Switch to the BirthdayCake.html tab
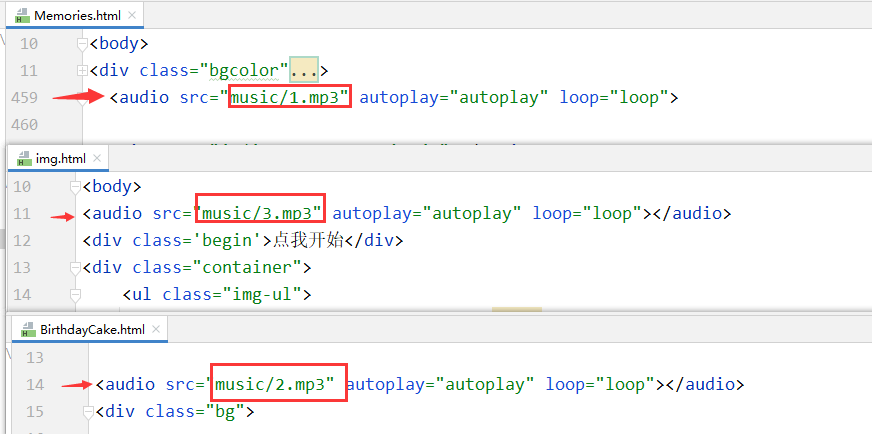The height and width of the screenshot is (434, 872). (89, 330)
